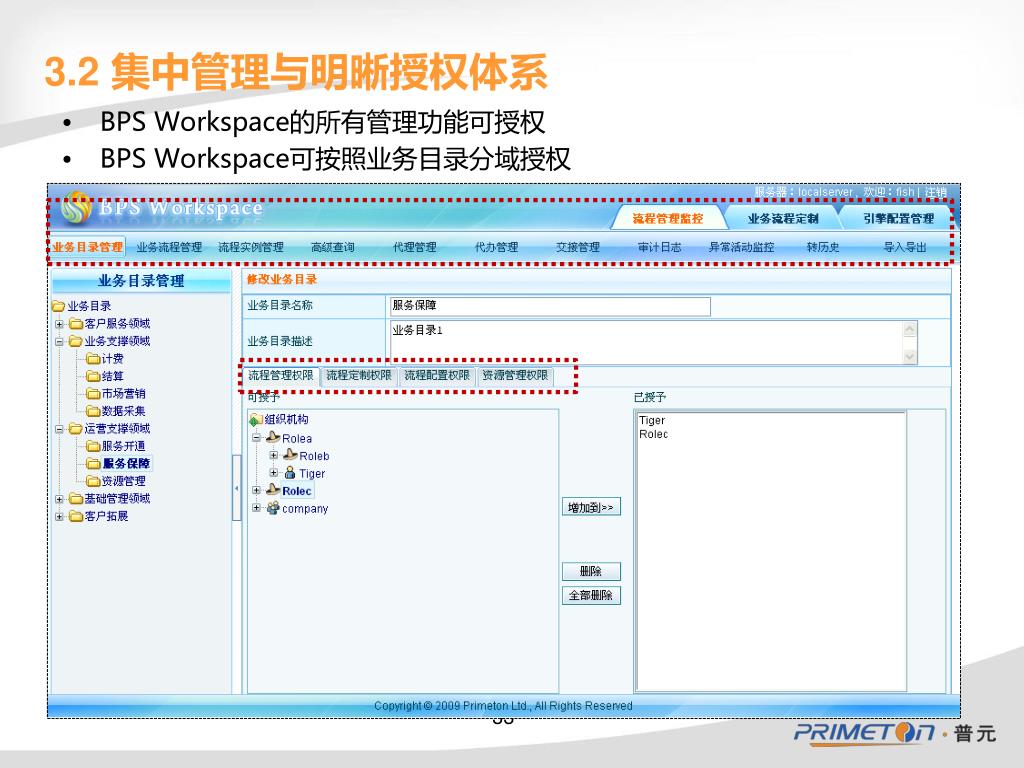Click the company group icon

point(273,508)
